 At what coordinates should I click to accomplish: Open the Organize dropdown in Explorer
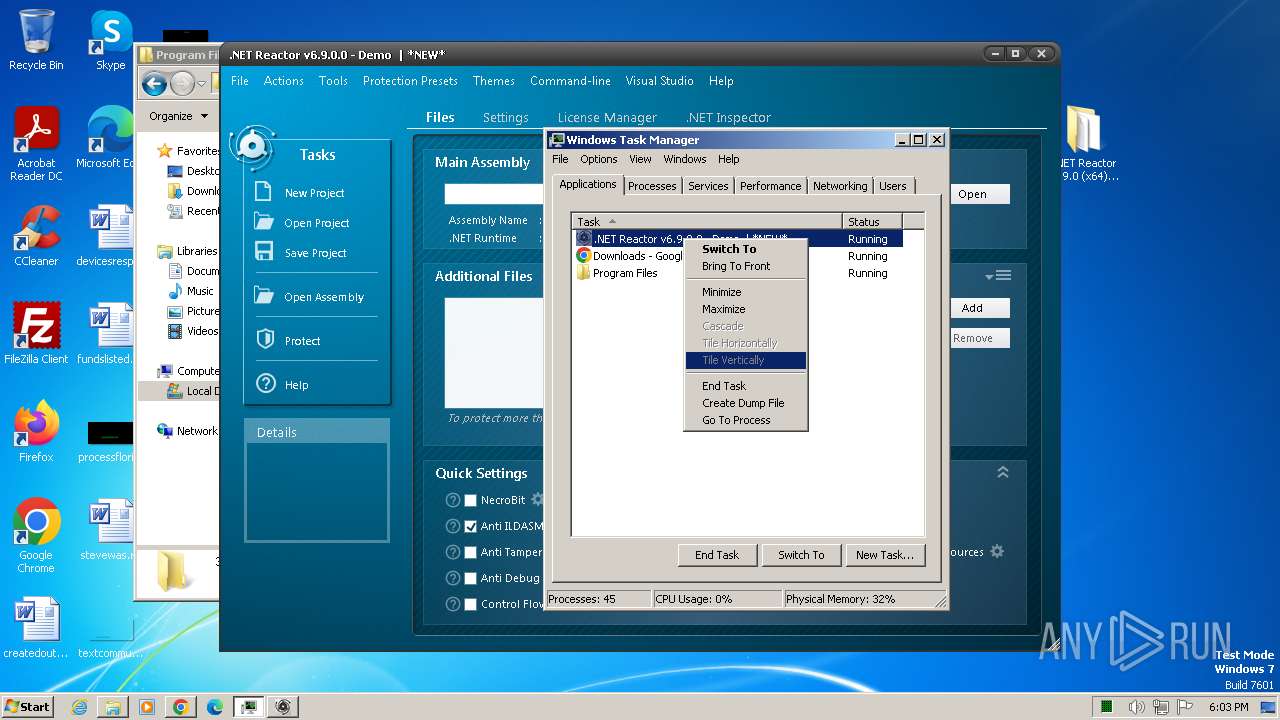[x=178, y=116]
